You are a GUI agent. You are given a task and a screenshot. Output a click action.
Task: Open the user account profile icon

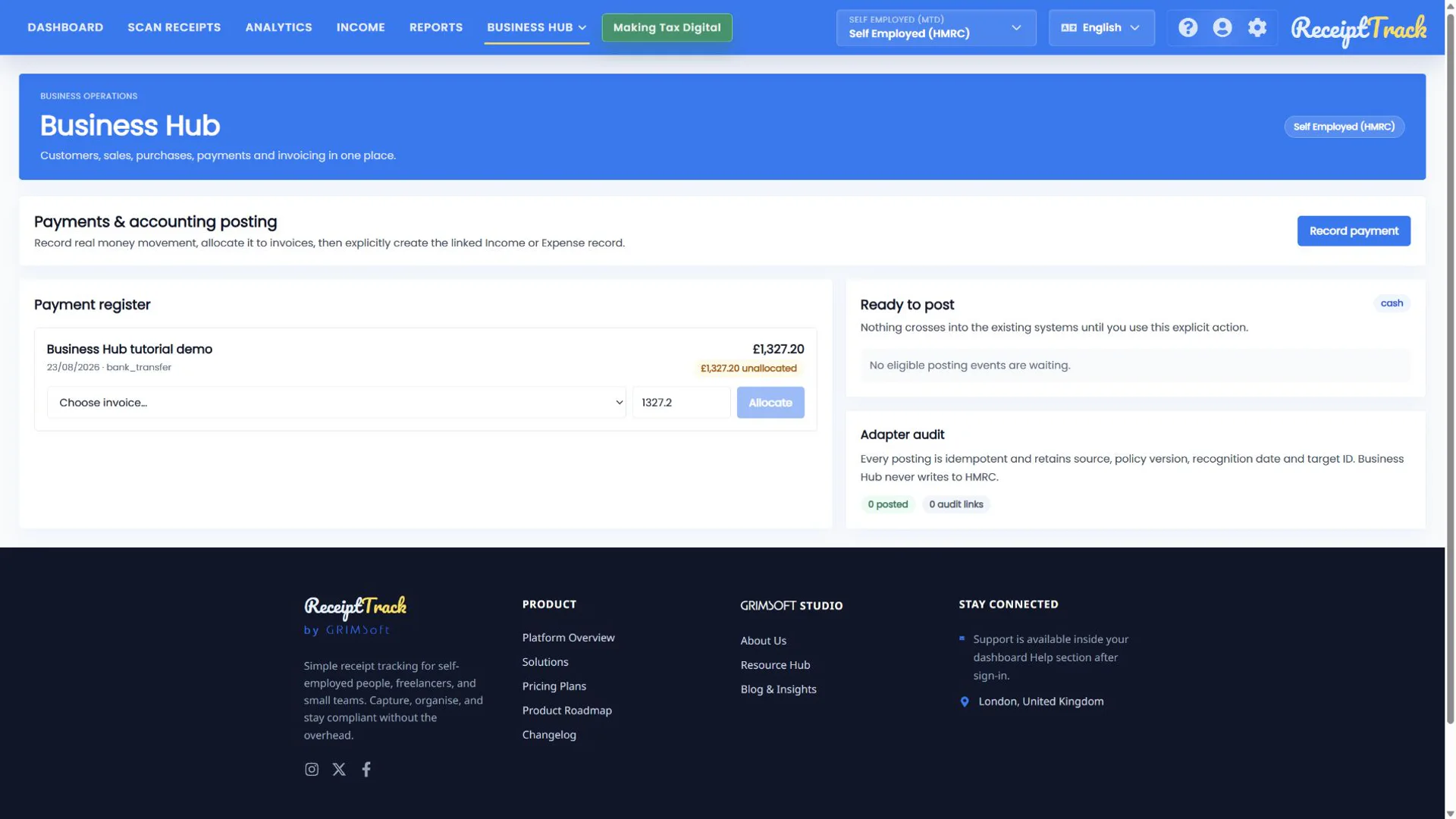1222,28
